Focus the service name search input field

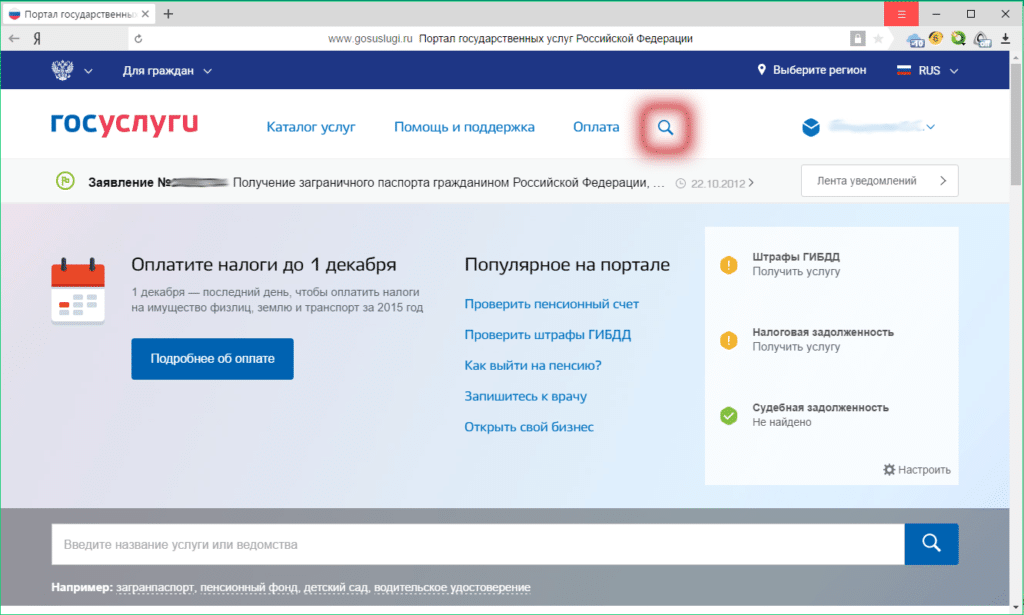click(x=478, y=544)
